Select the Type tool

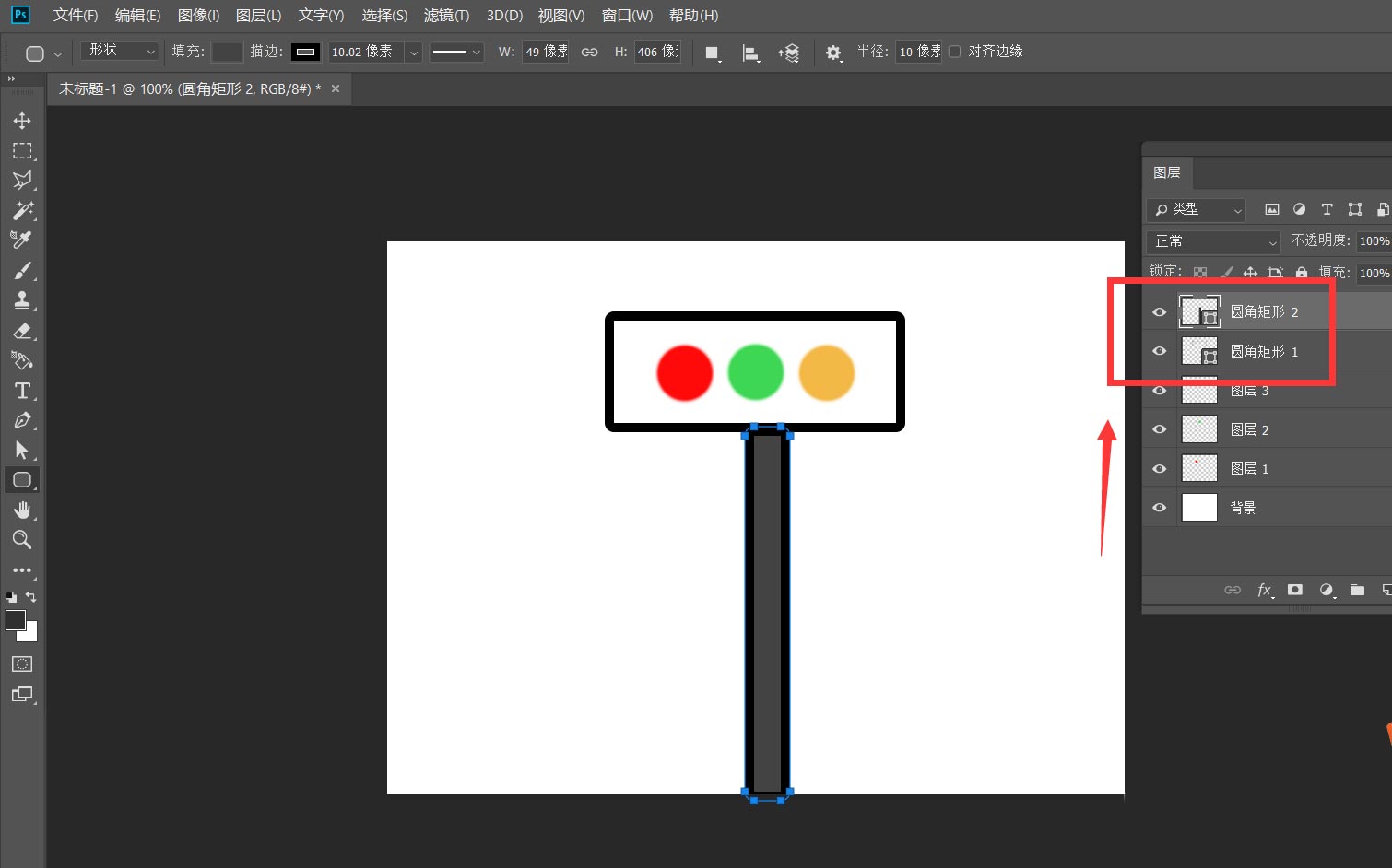tap(22, 391)
